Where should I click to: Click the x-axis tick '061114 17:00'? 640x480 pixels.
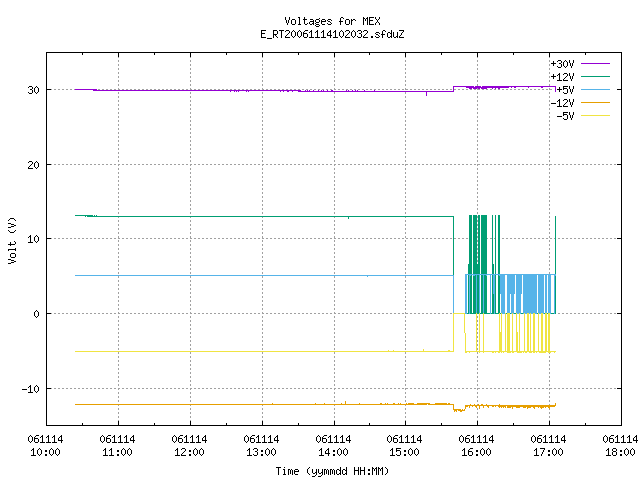[549, 446]
